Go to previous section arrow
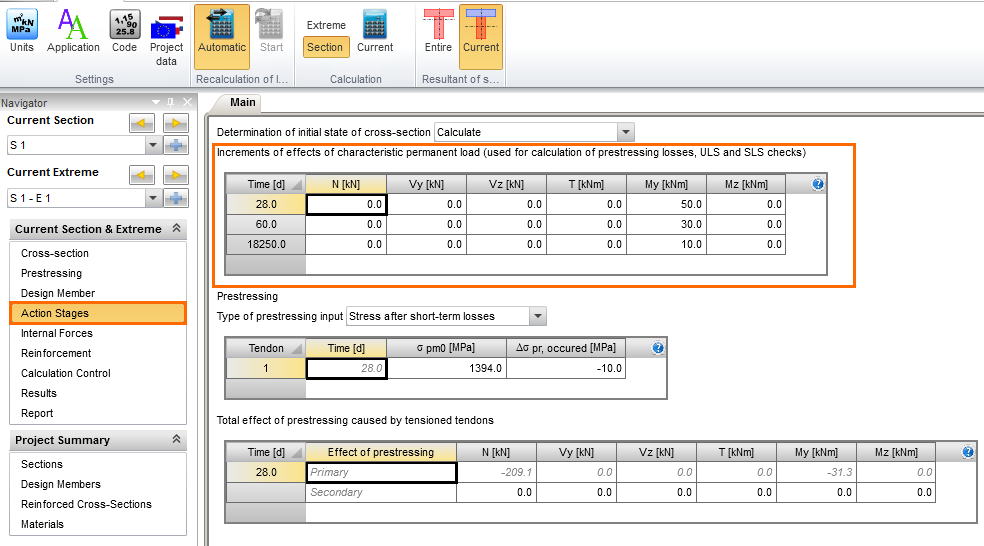Screen dimensions: 984x546 coord(142,123)
